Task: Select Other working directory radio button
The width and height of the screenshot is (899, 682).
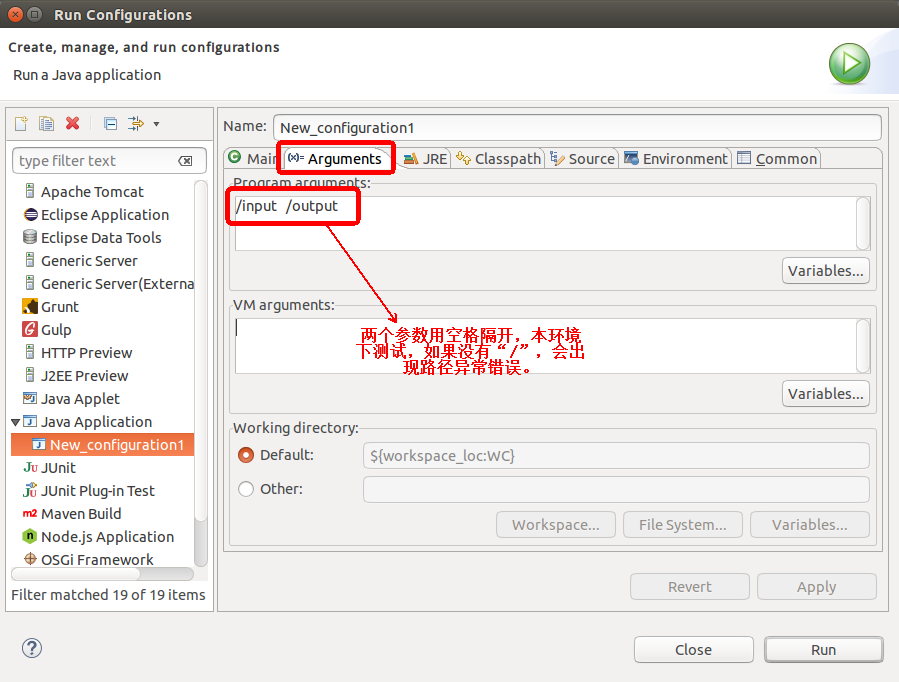Action: [246, 489]
